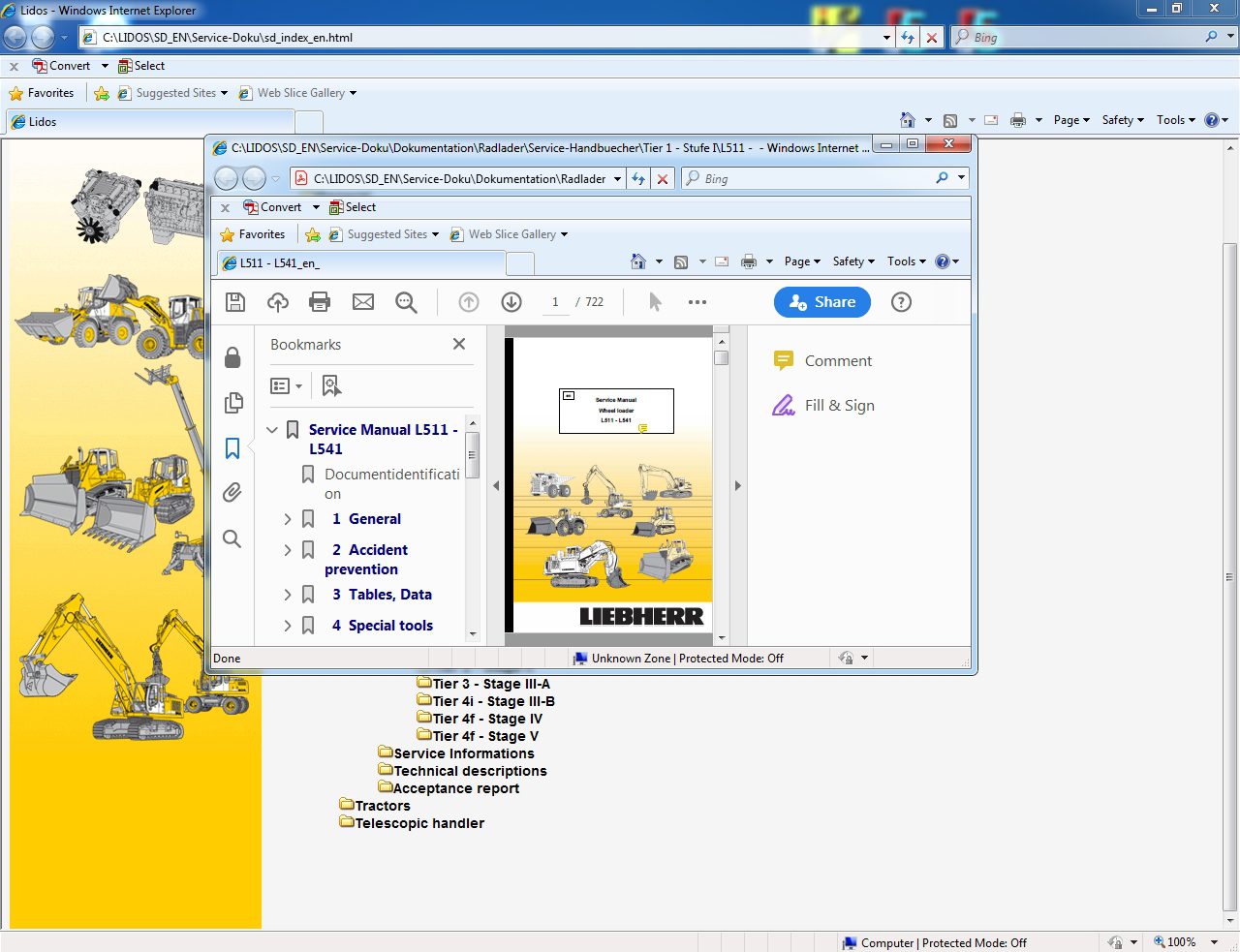This screenshot has height=952, width=1240.
Task: Open Acrobat help question mark icon
Action: pos(901,302)
